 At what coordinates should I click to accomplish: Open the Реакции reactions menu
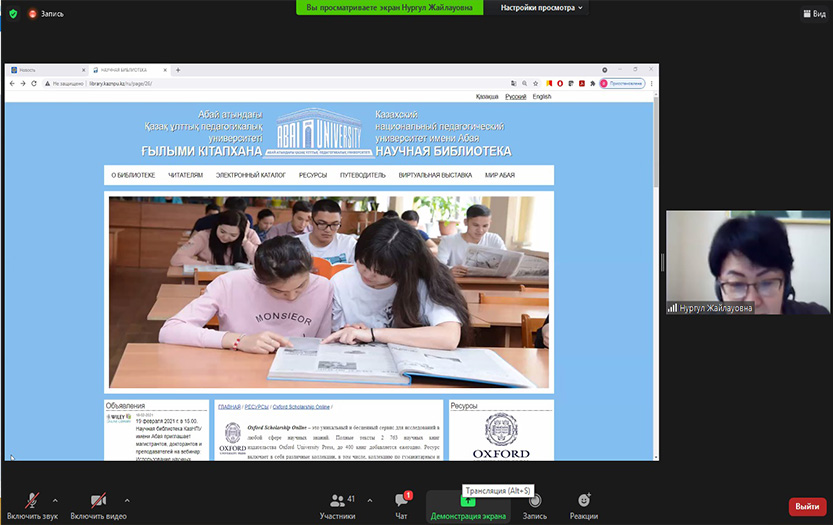point(584,500)
